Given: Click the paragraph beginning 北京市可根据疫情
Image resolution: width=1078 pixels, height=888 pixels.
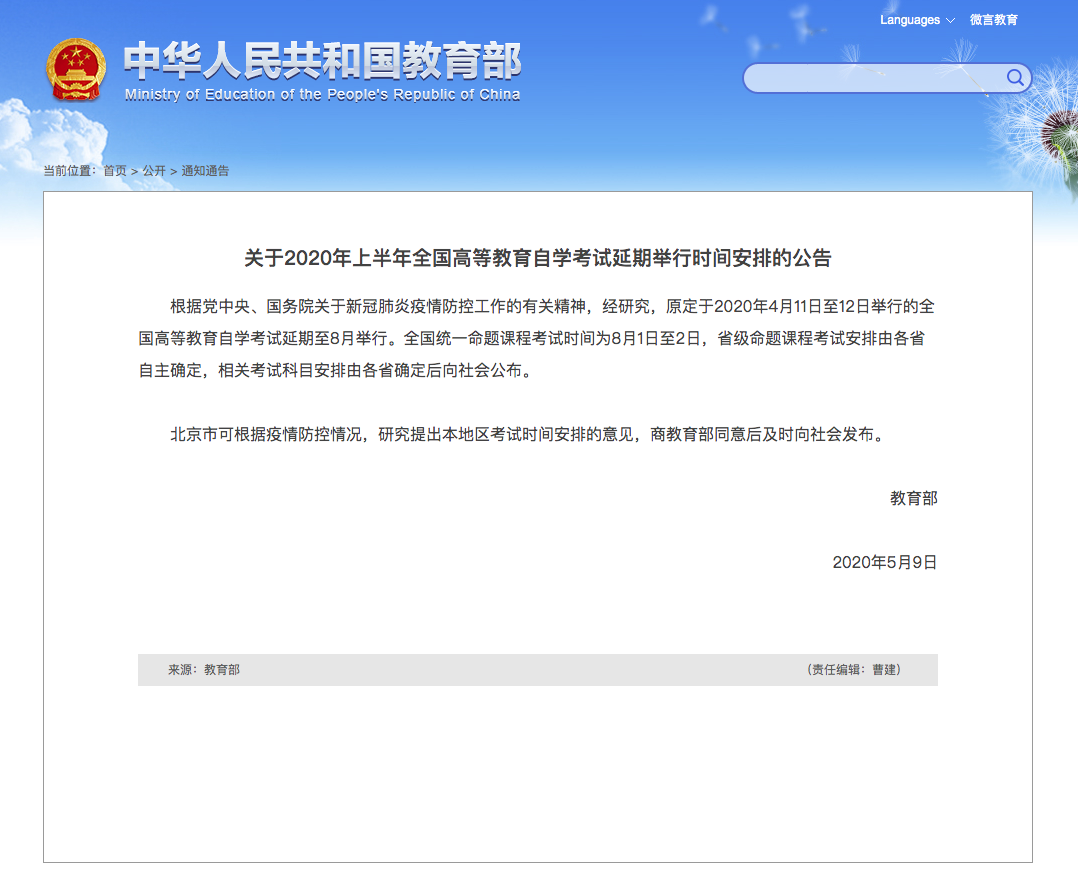Looking at the screenshot, I should [x=528, y=435].
